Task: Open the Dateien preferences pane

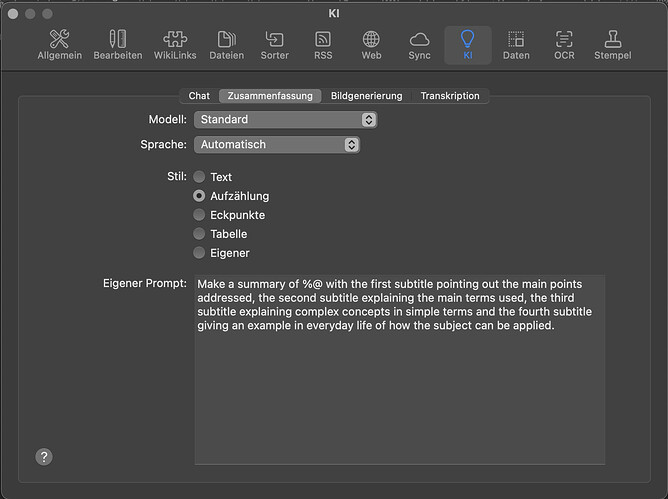Action: [x=226, y=45]
